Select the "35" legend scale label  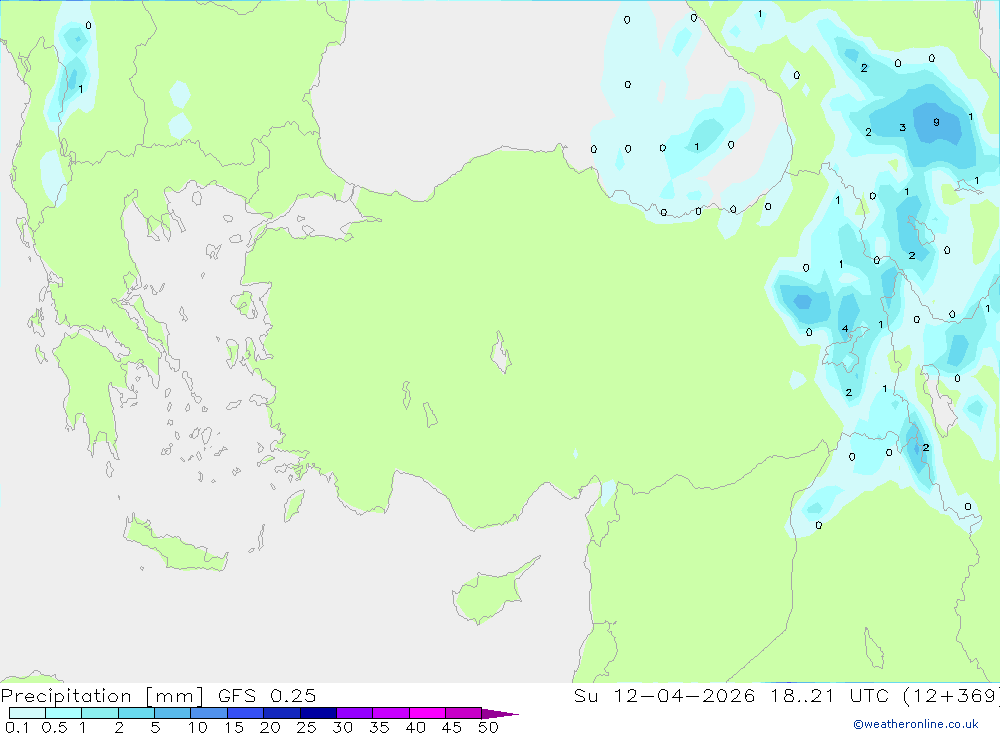tap(379, 727)
